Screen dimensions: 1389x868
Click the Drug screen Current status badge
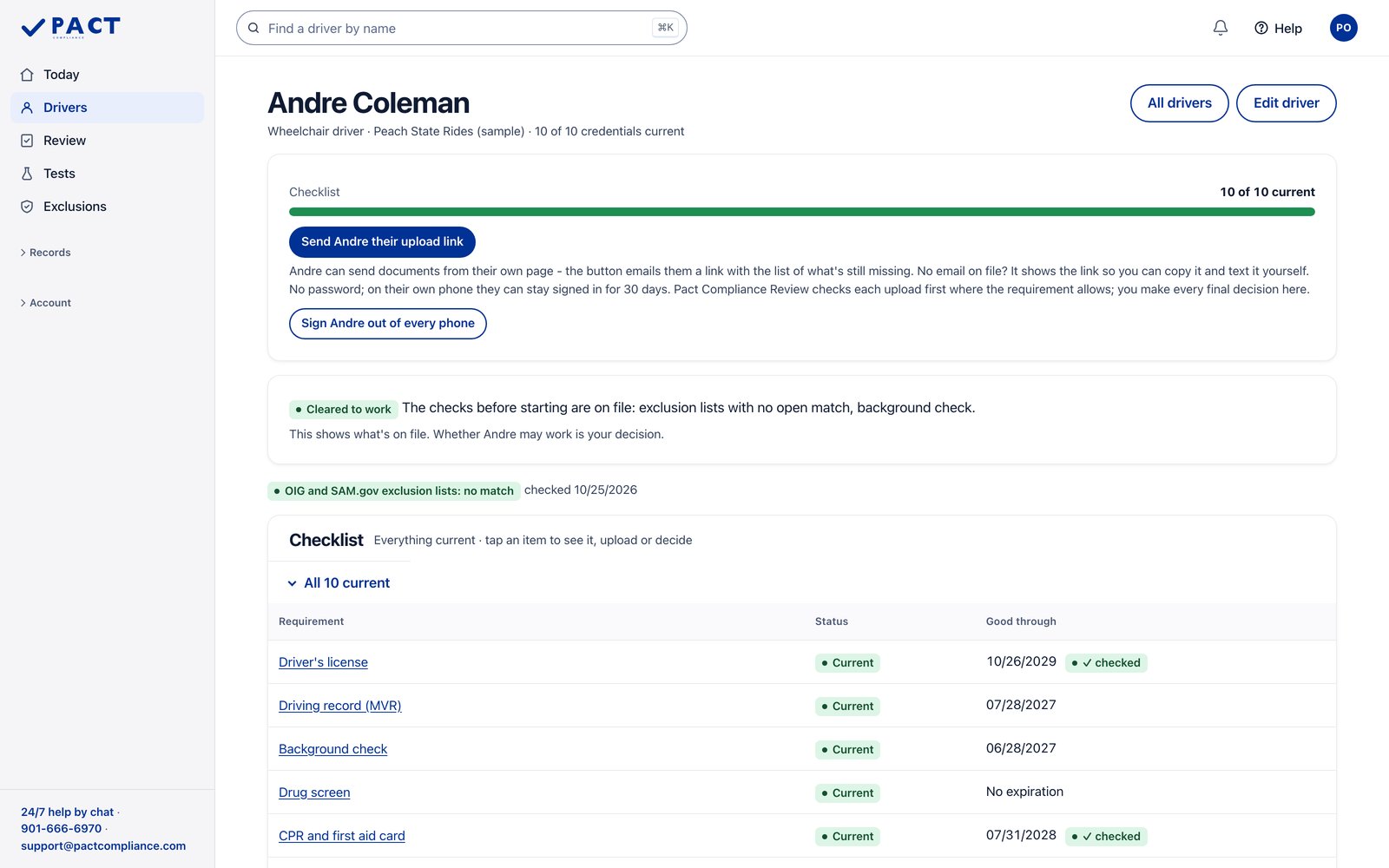point(847,793)
